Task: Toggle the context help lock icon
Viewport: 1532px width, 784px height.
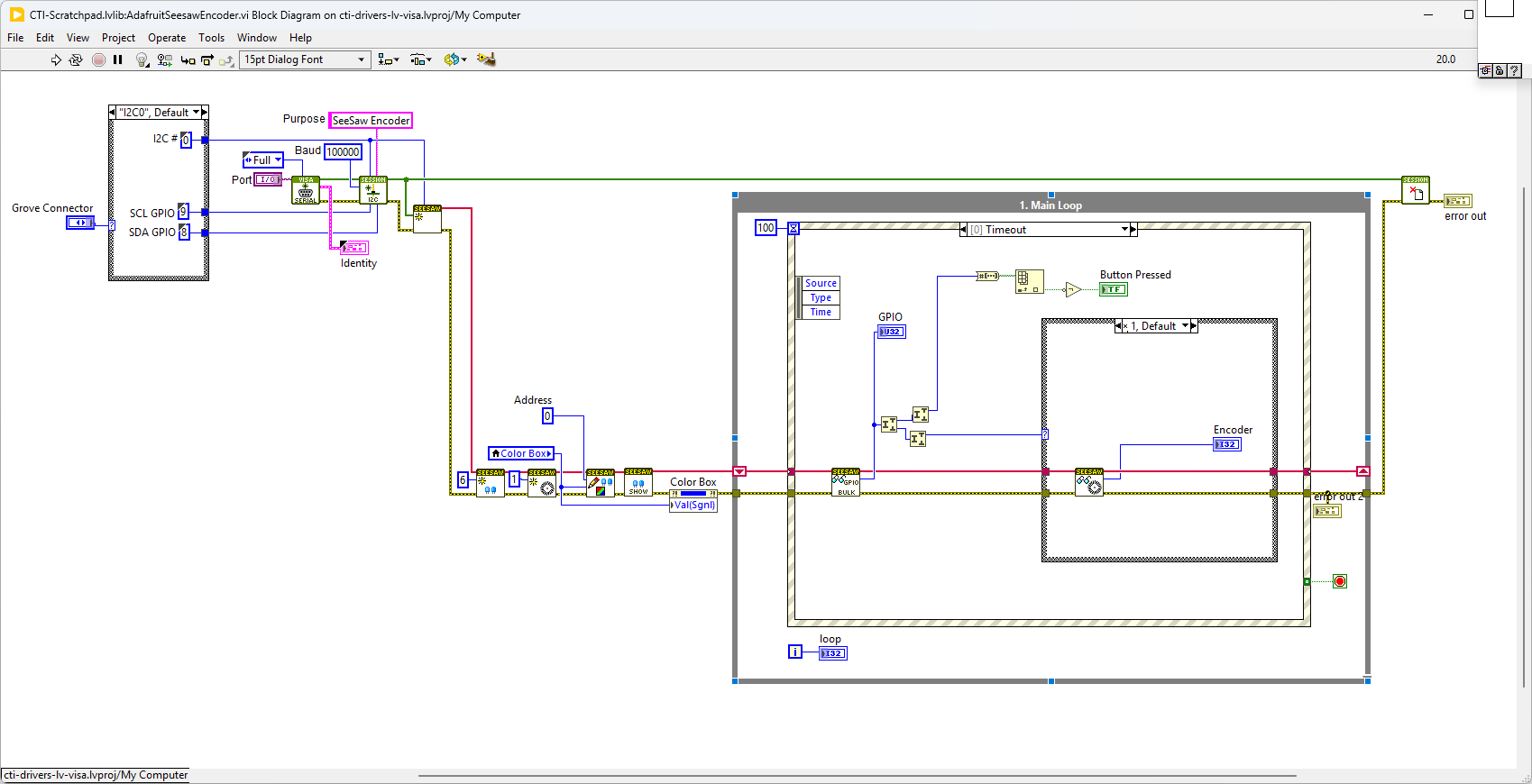Action: (1500, 70)
